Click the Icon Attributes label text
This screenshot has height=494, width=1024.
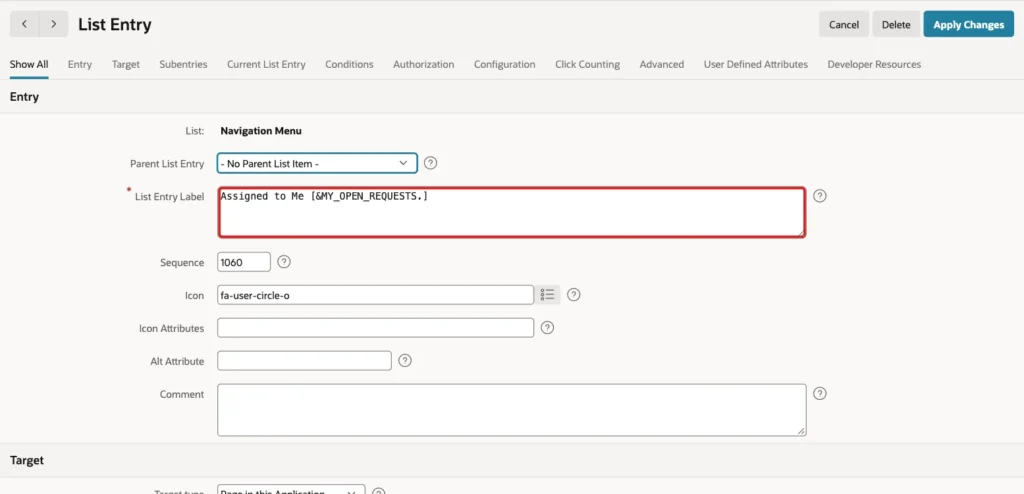pyautogui.click(x=172, y=328)
